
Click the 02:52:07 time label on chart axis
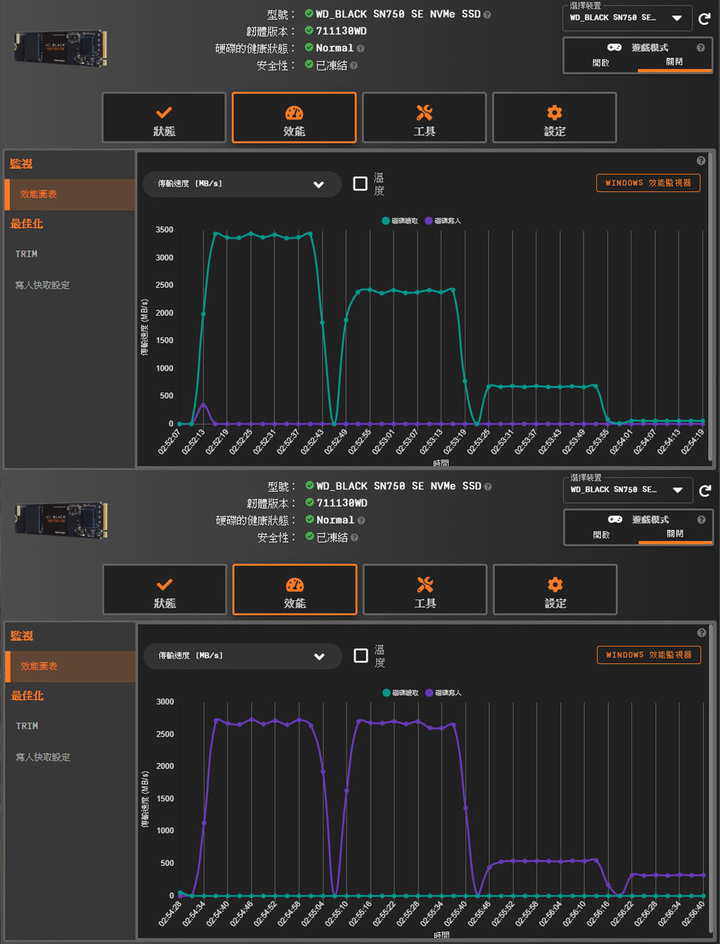pos(169,442)
